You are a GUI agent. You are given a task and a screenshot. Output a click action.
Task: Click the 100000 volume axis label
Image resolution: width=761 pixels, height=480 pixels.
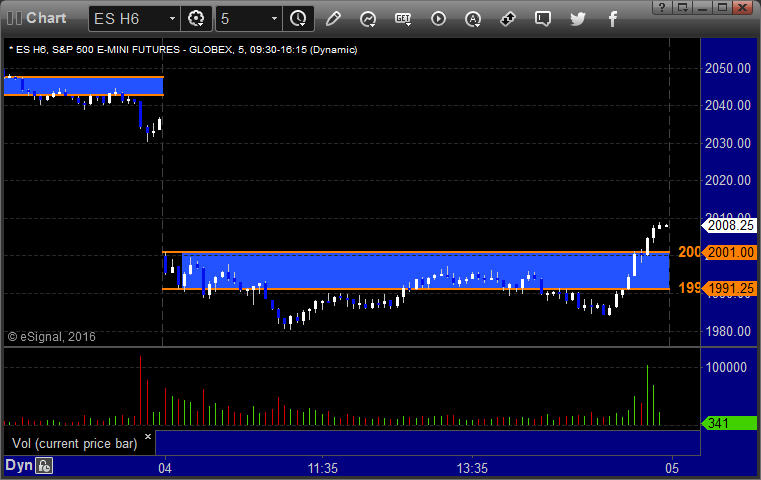point(726,367)
